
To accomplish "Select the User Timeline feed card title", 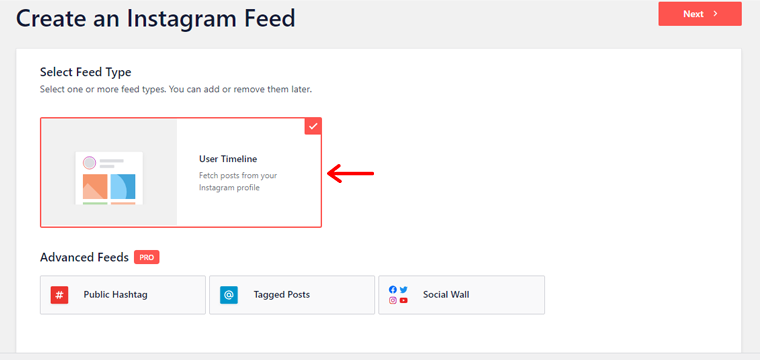I will coord(228,159).
